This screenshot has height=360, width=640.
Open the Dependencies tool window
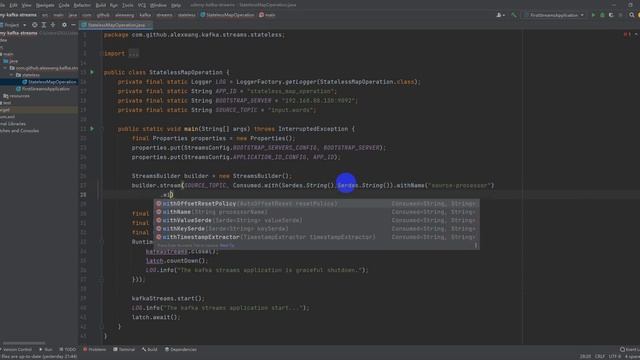click(x=181, y=350)
